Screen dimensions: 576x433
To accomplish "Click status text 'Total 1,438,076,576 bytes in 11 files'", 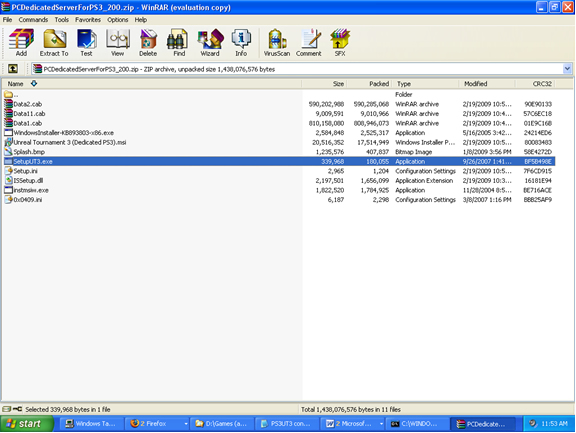I will tap(351, 409).
